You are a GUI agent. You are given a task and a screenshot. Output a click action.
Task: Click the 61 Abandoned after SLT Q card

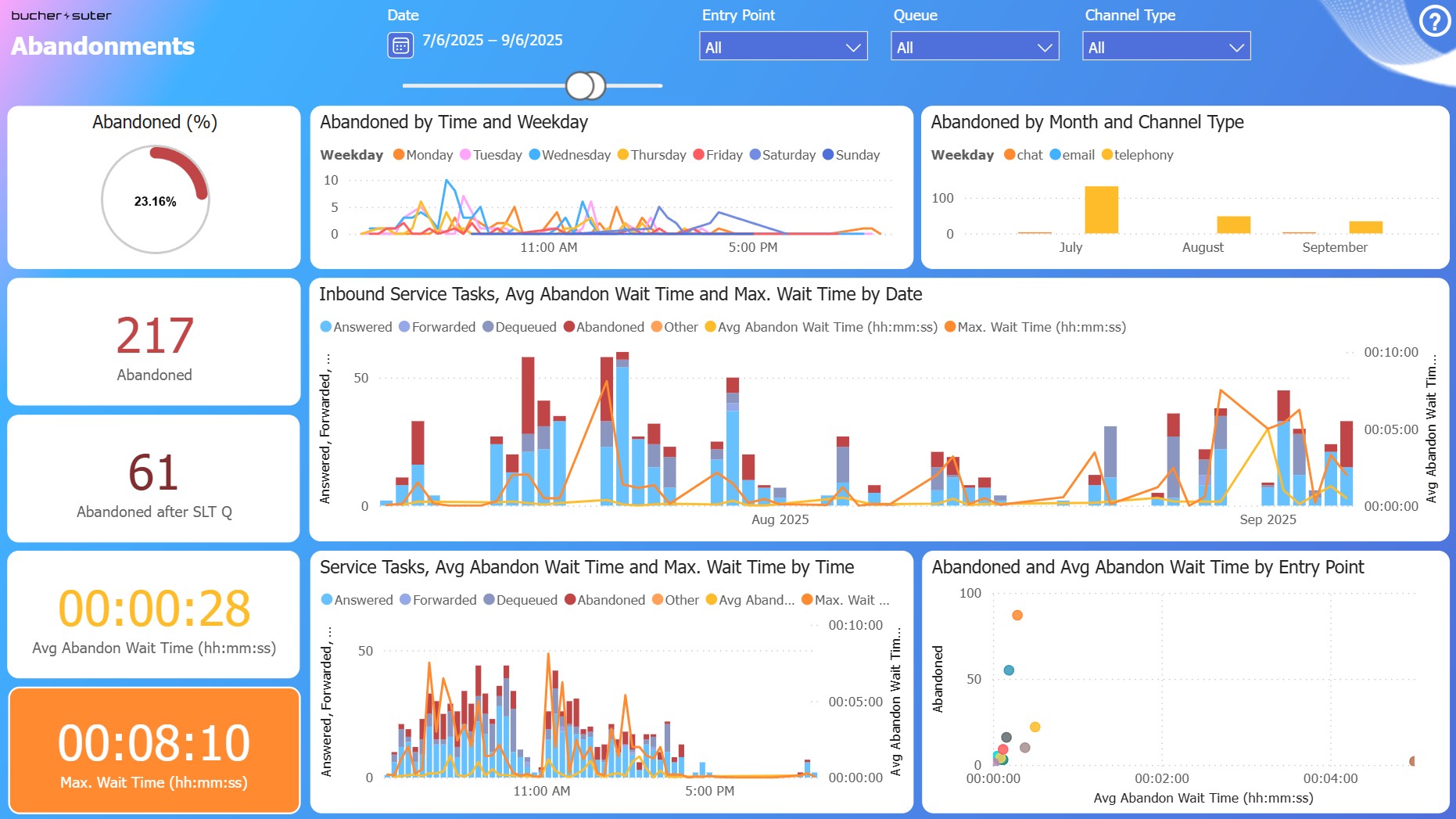[154, 479]
